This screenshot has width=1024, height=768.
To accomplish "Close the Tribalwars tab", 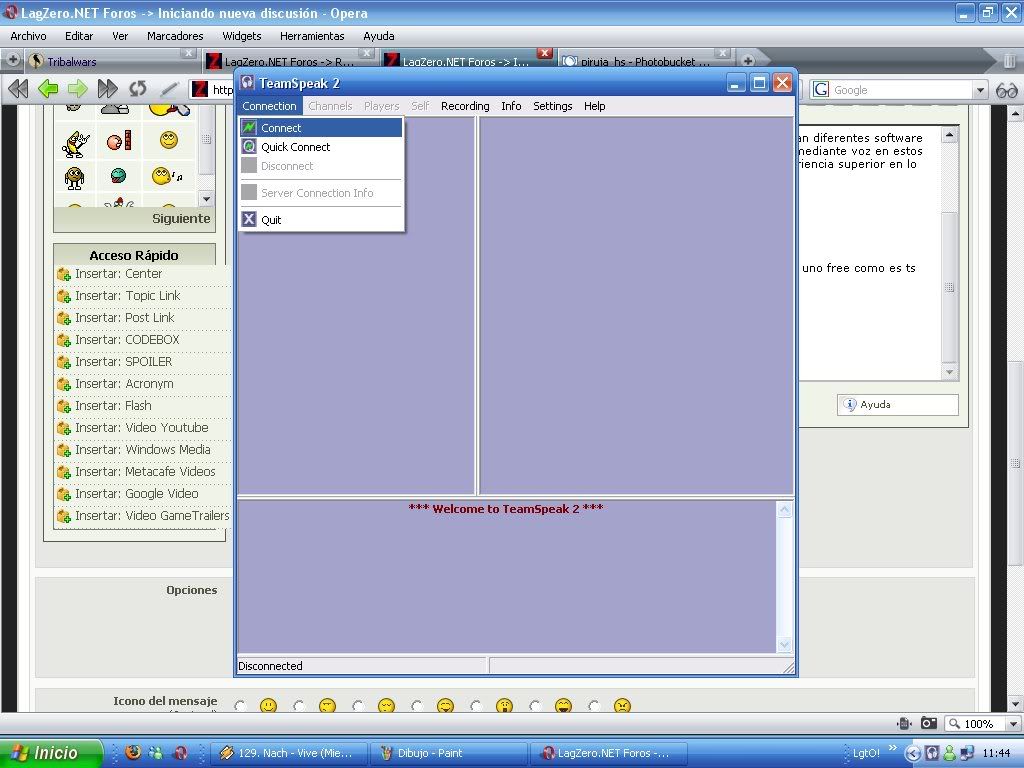I will pyautogui.click(x=188, y=53).
